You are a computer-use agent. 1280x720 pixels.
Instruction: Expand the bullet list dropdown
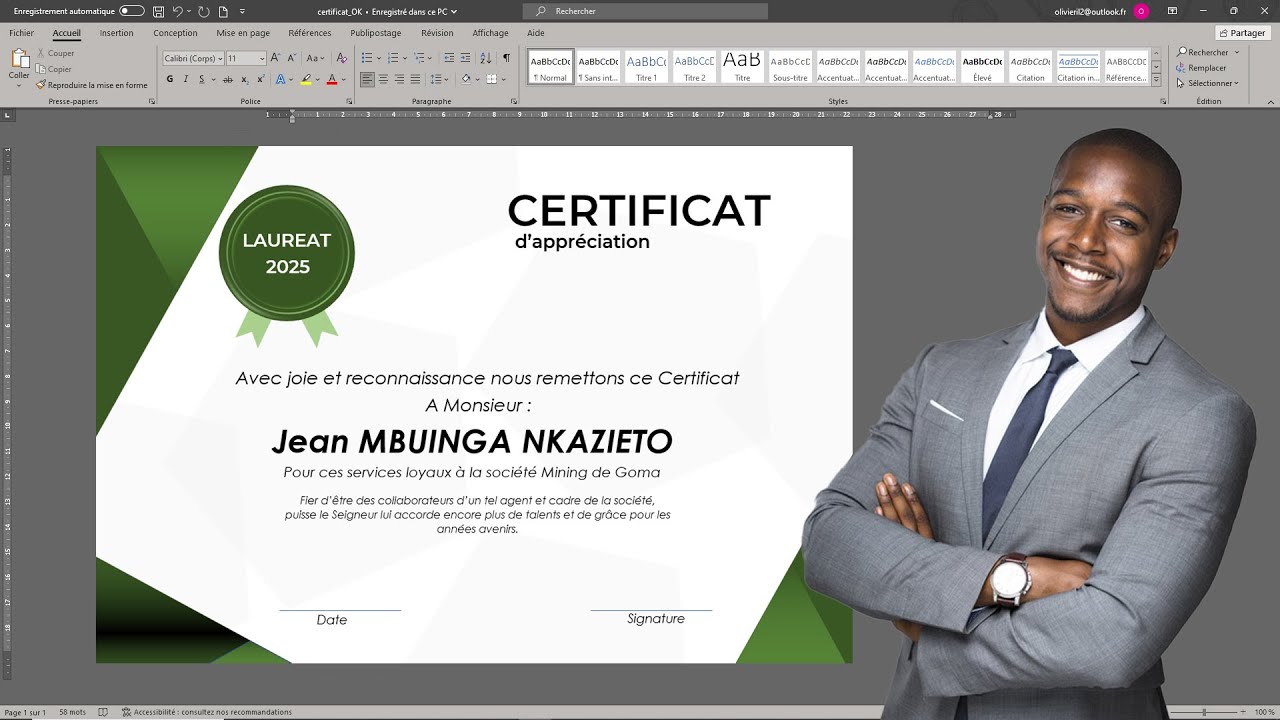coord(379,58)
